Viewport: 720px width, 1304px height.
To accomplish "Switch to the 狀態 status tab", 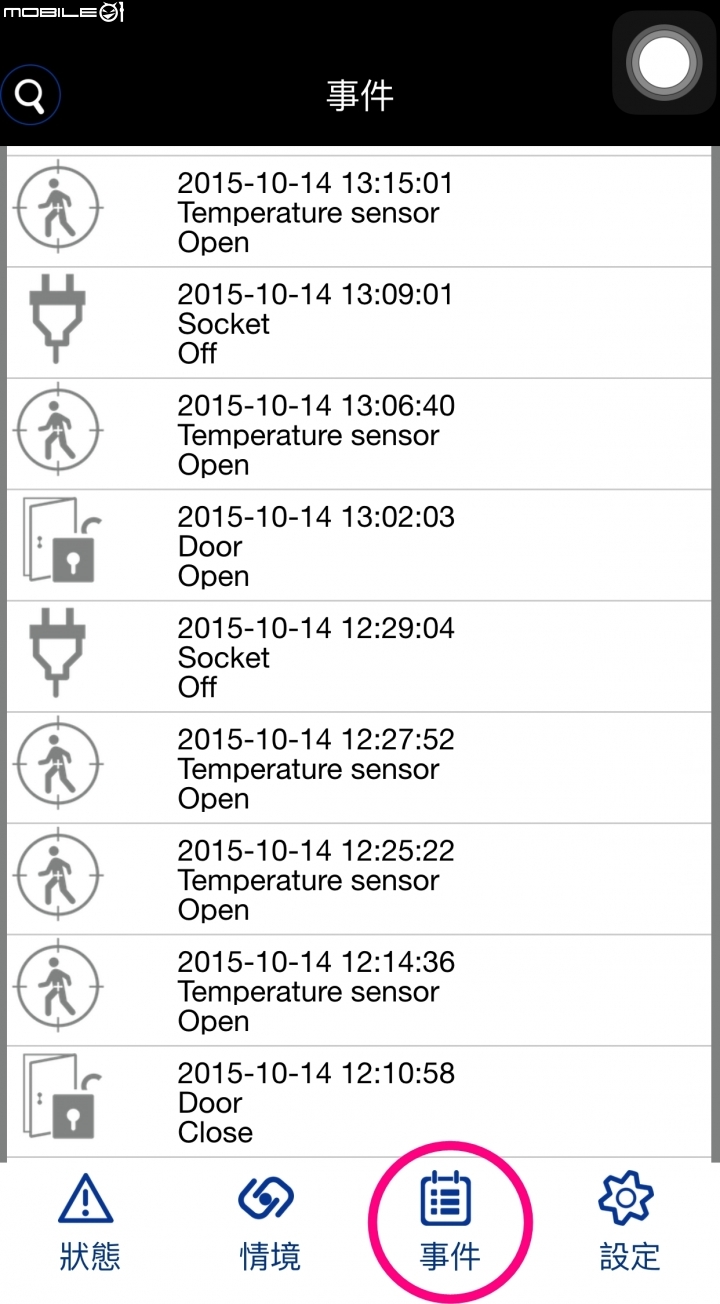I will 90,1222.
